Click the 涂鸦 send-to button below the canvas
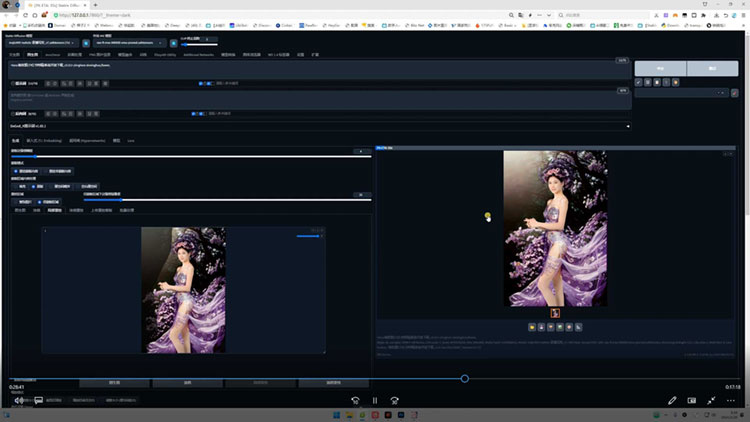Image resolution: width=750 pixels, height=422 pixels. click(187, 382)
